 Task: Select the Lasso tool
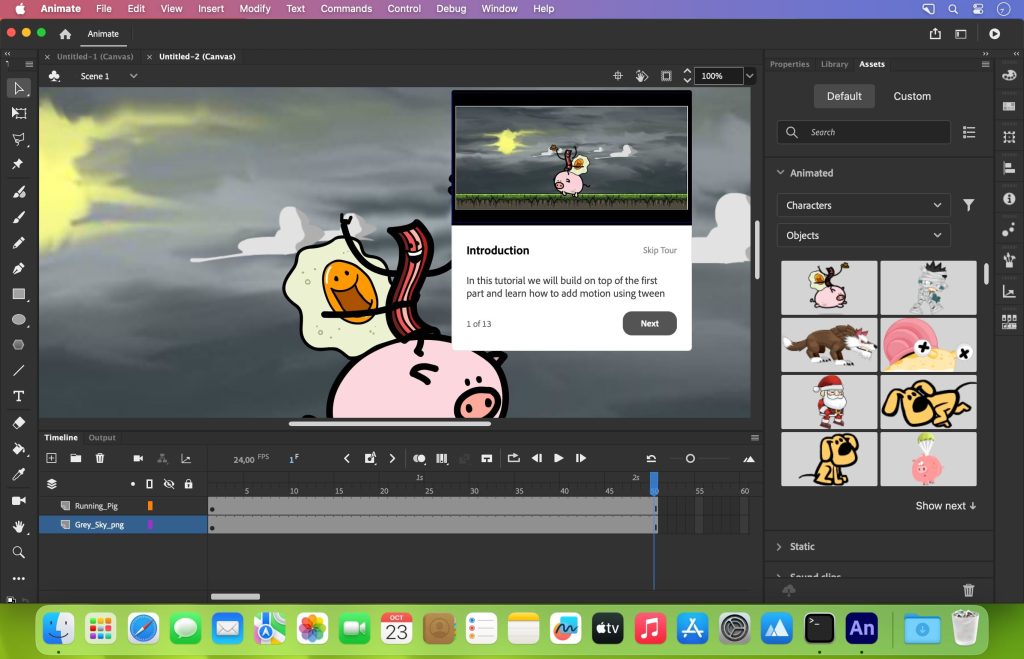coord(18,139)
